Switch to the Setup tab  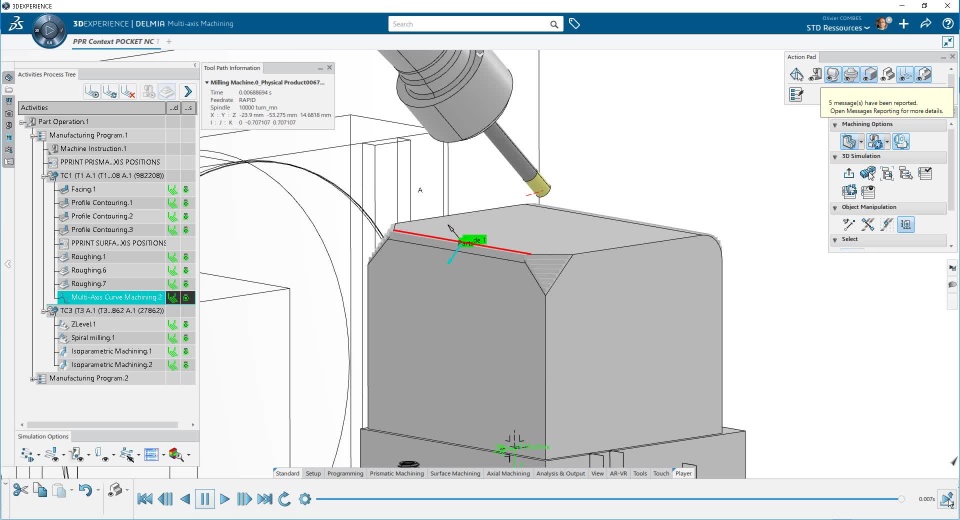(x=313, y=473)
